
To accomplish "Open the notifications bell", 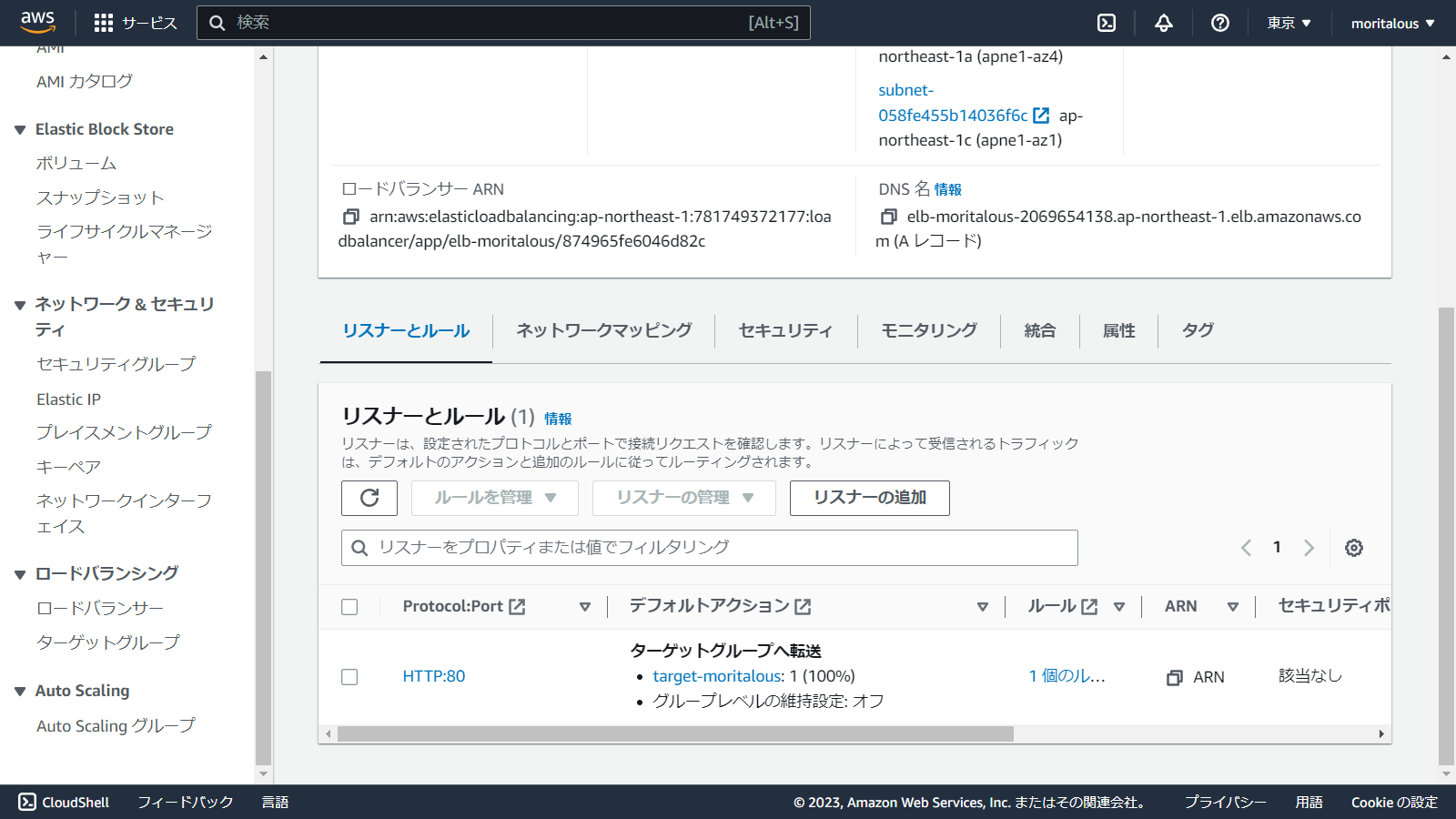I will point(1163,23).
